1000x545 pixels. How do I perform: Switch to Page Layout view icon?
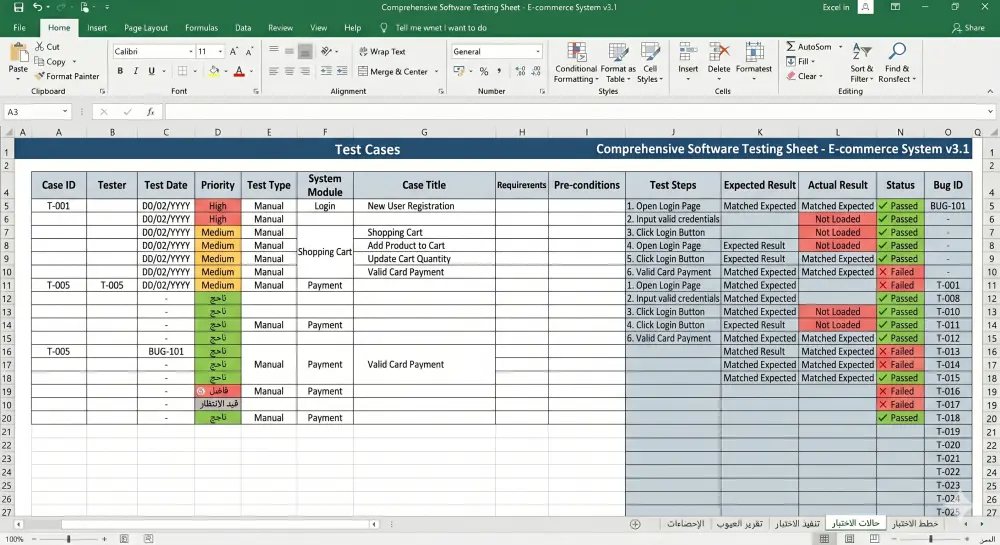[x=849, y=539]
